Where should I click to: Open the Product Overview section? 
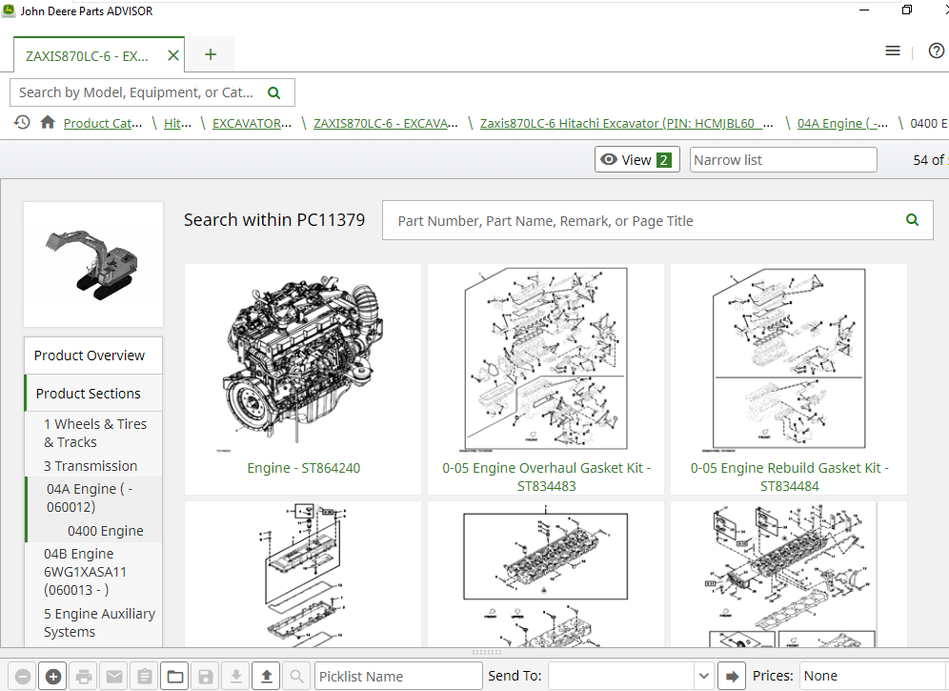point(89,355)
